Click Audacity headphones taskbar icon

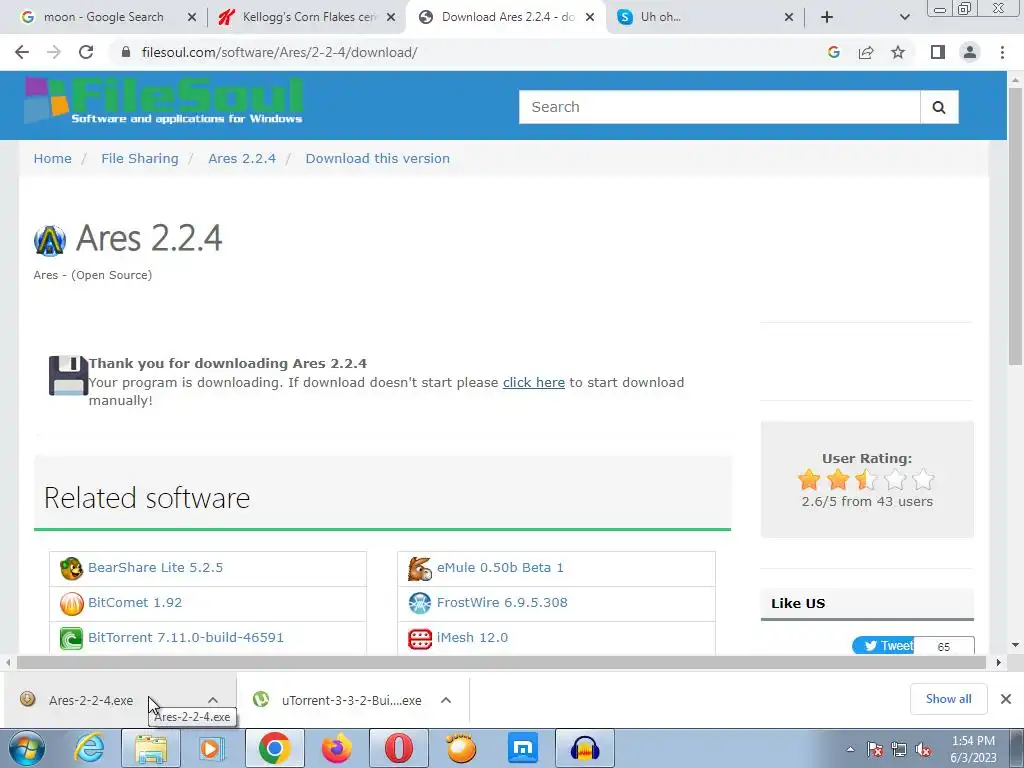tap(585, 748)
